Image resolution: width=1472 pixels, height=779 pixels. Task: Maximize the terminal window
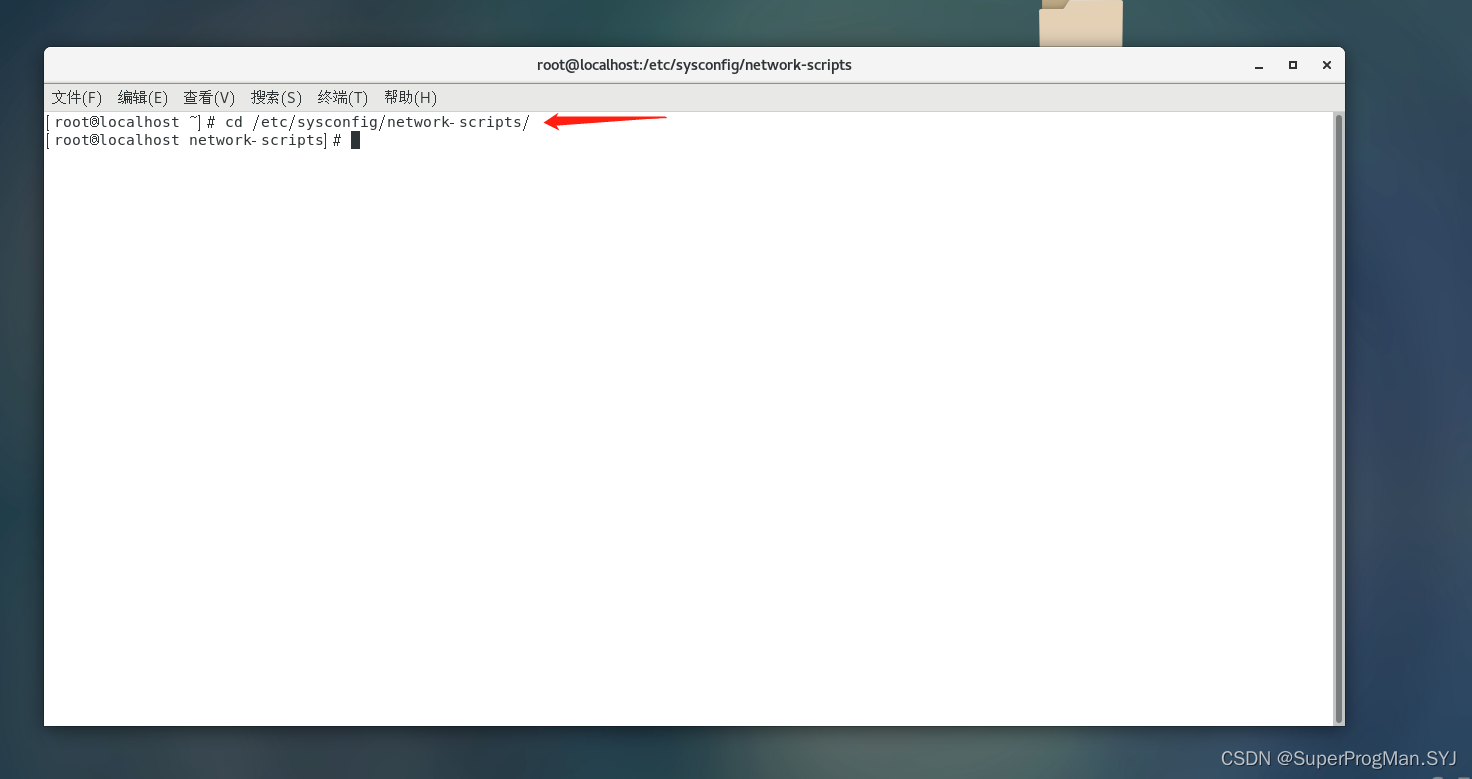1293,65
